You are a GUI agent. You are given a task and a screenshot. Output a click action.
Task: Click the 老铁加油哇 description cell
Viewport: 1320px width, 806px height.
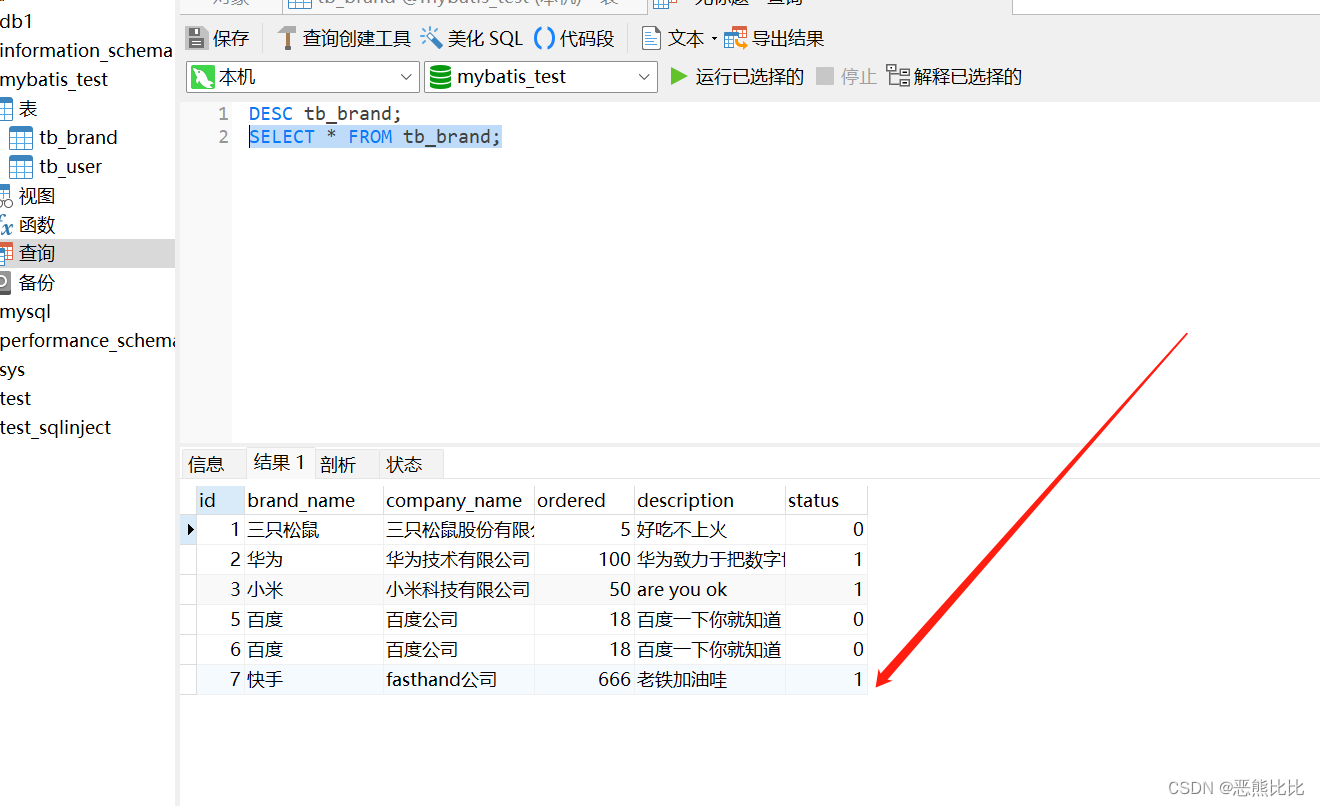710,679
